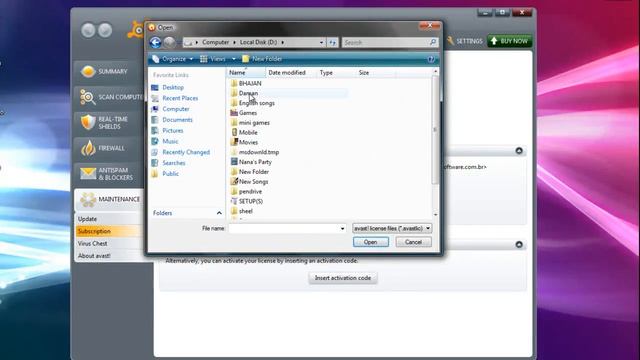Expand the Folders pane chevron
640x360 pixels.
click(x=219, y=213)
